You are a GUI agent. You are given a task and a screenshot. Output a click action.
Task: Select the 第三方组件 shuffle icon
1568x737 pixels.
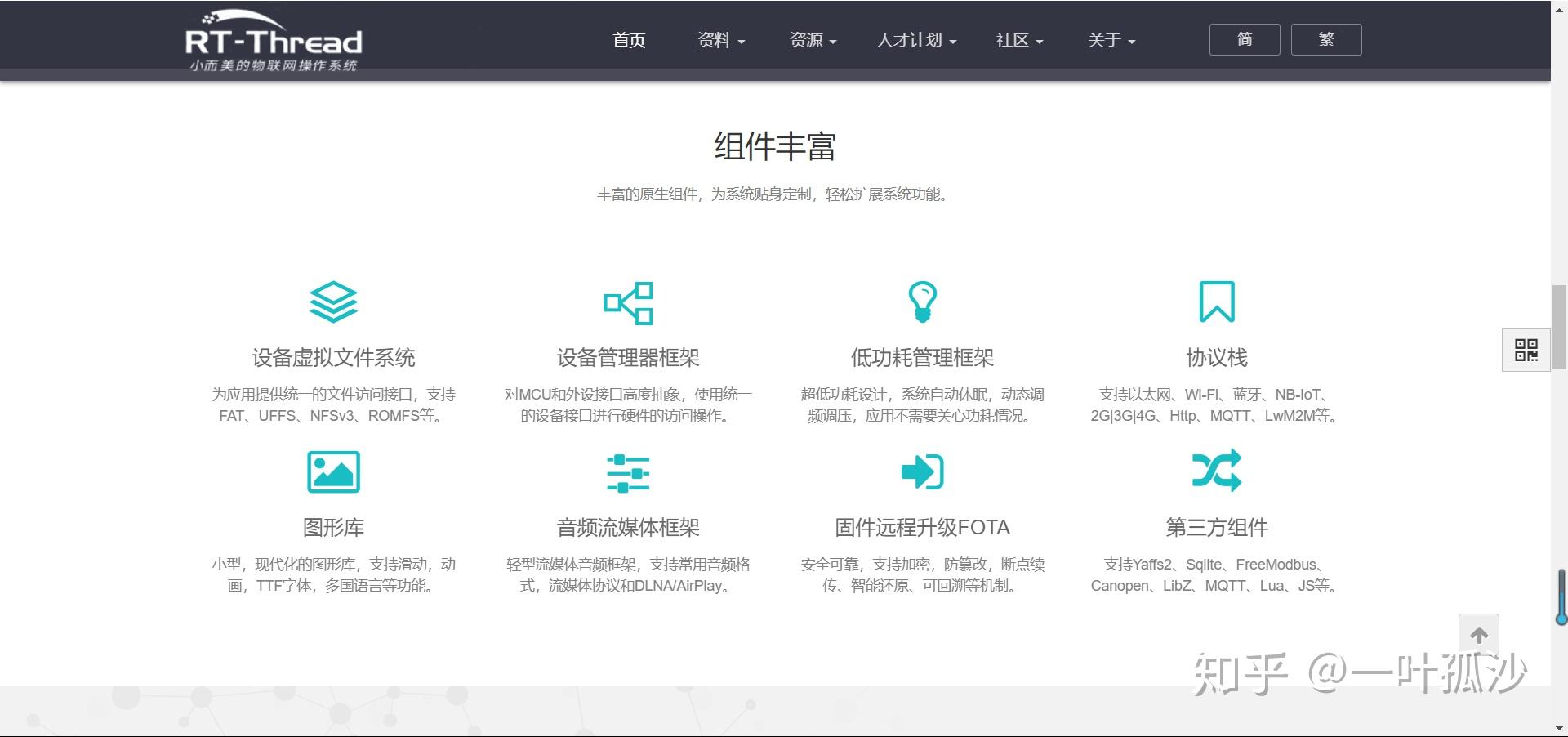(1217, 470)
